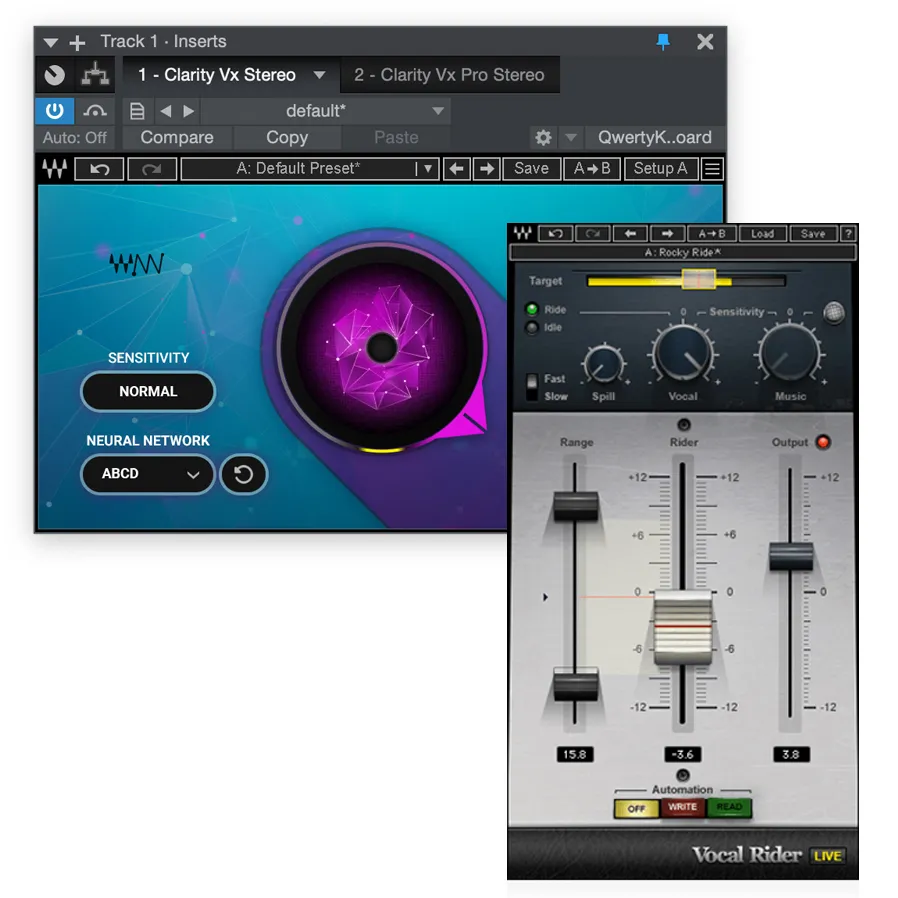Screen dimensions: 898x898
Task: Click the grey globe button near Music
Action: 833,313
